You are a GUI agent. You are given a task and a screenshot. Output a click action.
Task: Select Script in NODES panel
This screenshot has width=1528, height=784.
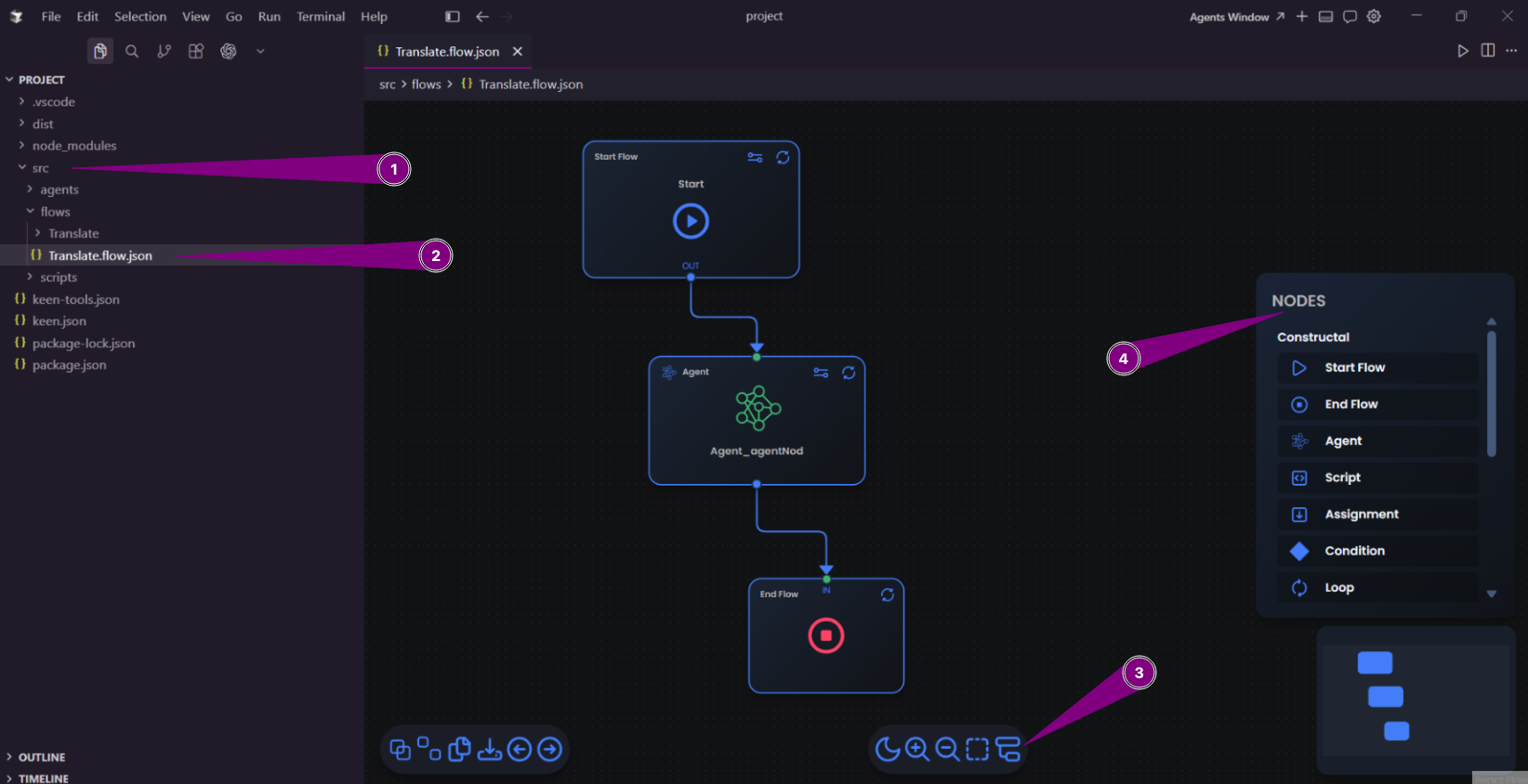1377,477
